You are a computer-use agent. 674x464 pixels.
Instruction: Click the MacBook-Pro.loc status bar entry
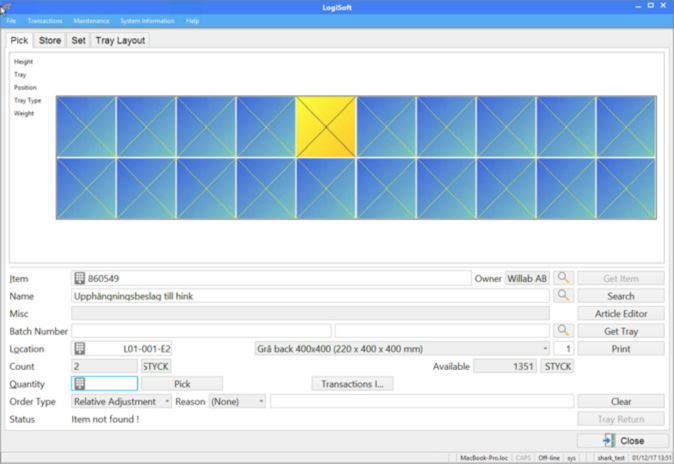(484, 458)
